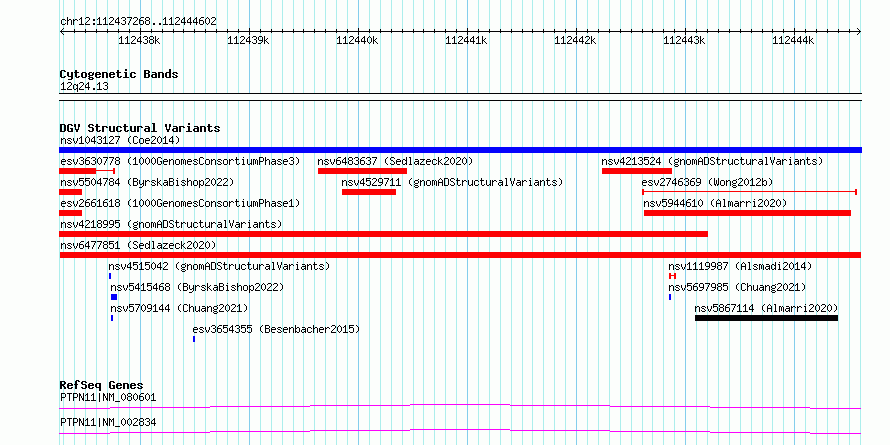Click the tiny blue mark under nsv5697985
Screen dimensions: 890x445
(x=670, y=297)
